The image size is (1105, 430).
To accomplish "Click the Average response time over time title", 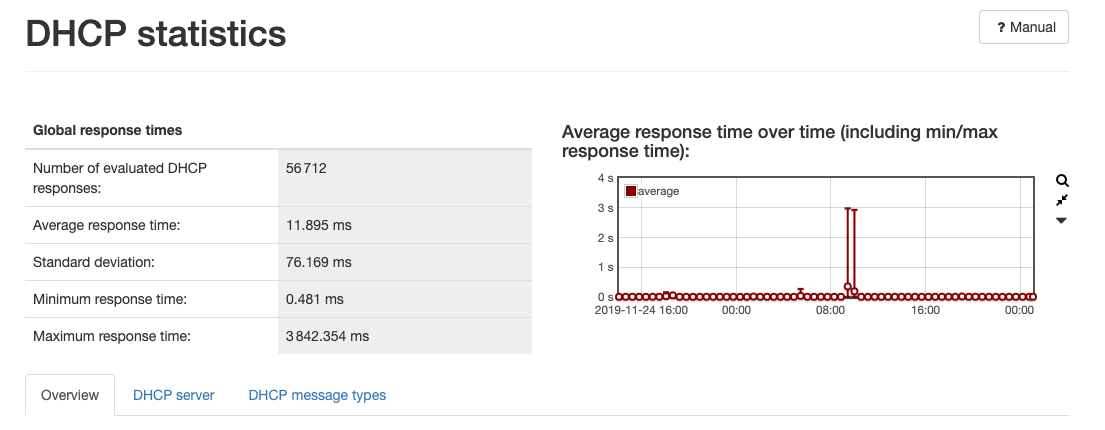I will coord(780,141).
